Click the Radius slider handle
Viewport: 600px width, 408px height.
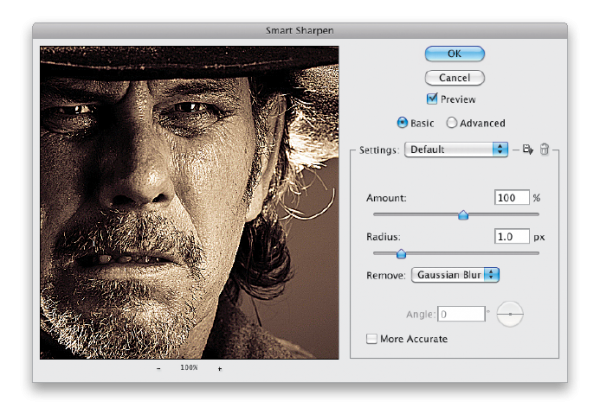(x=401, y=254)
